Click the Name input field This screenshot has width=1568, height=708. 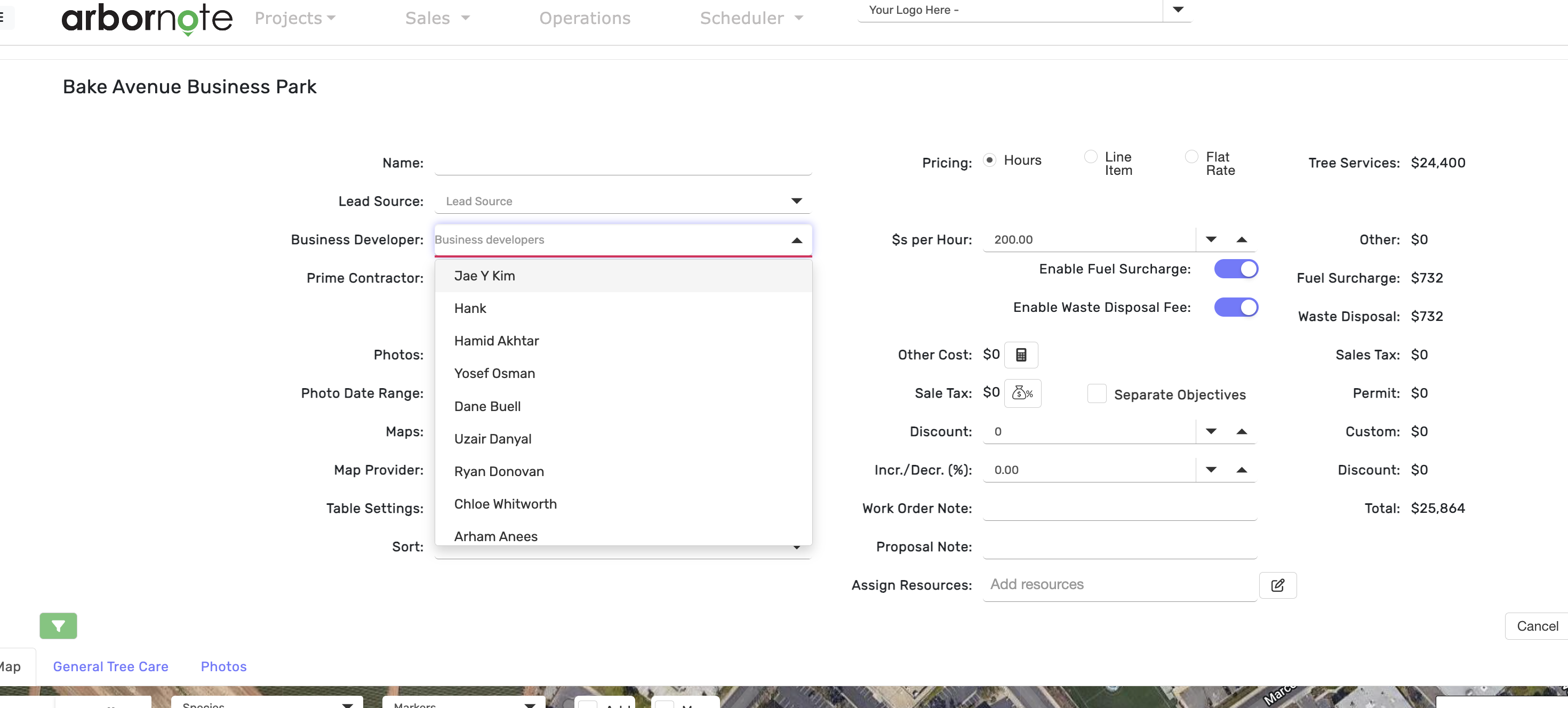(x=623, y=163)
